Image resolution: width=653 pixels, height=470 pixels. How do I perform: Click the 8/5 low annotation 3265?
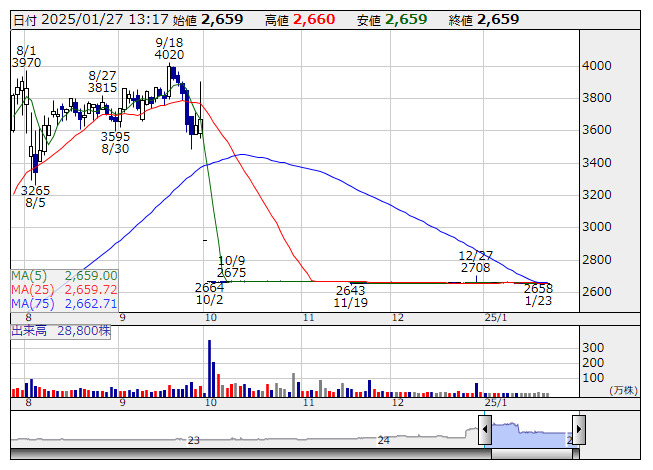click(x=35, y=190)
